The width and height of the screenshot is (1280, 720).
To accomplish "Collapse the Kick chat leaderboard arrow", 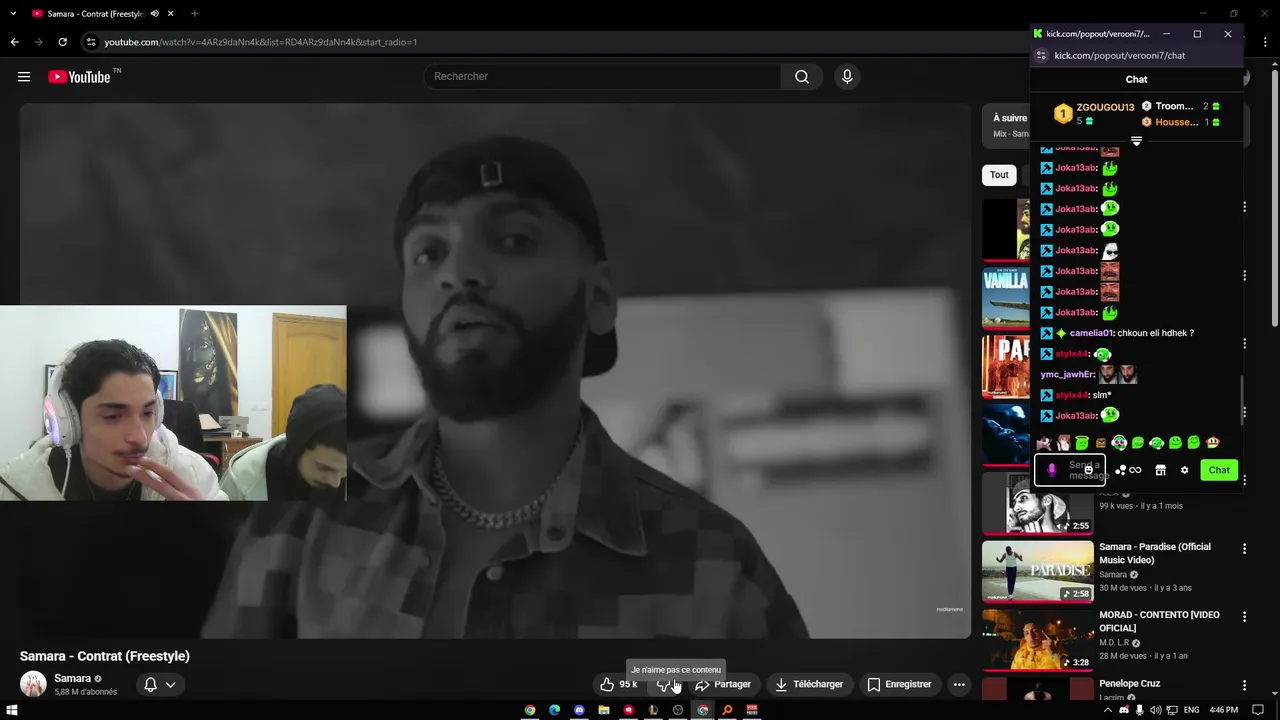I will (x=1136, y=141).
